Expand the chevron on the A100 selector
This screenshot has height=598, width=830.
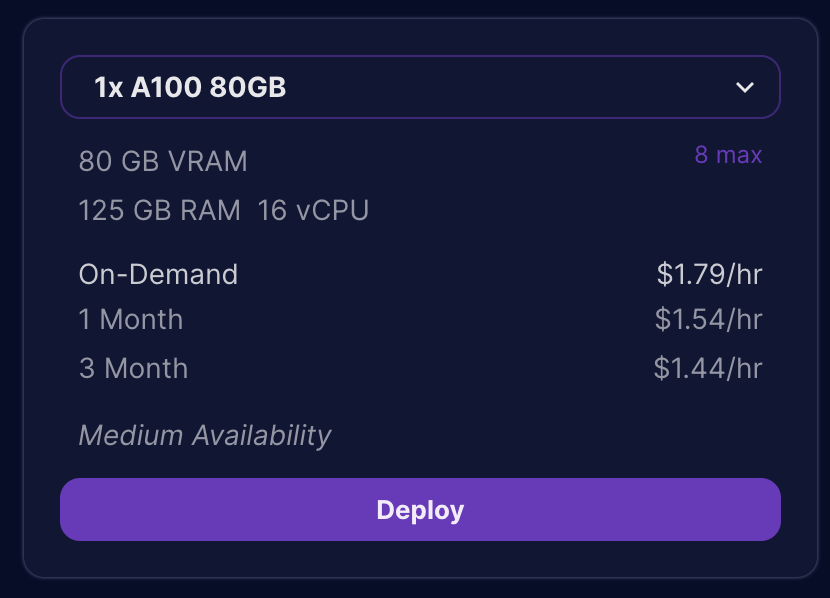(x=745, y=87)
